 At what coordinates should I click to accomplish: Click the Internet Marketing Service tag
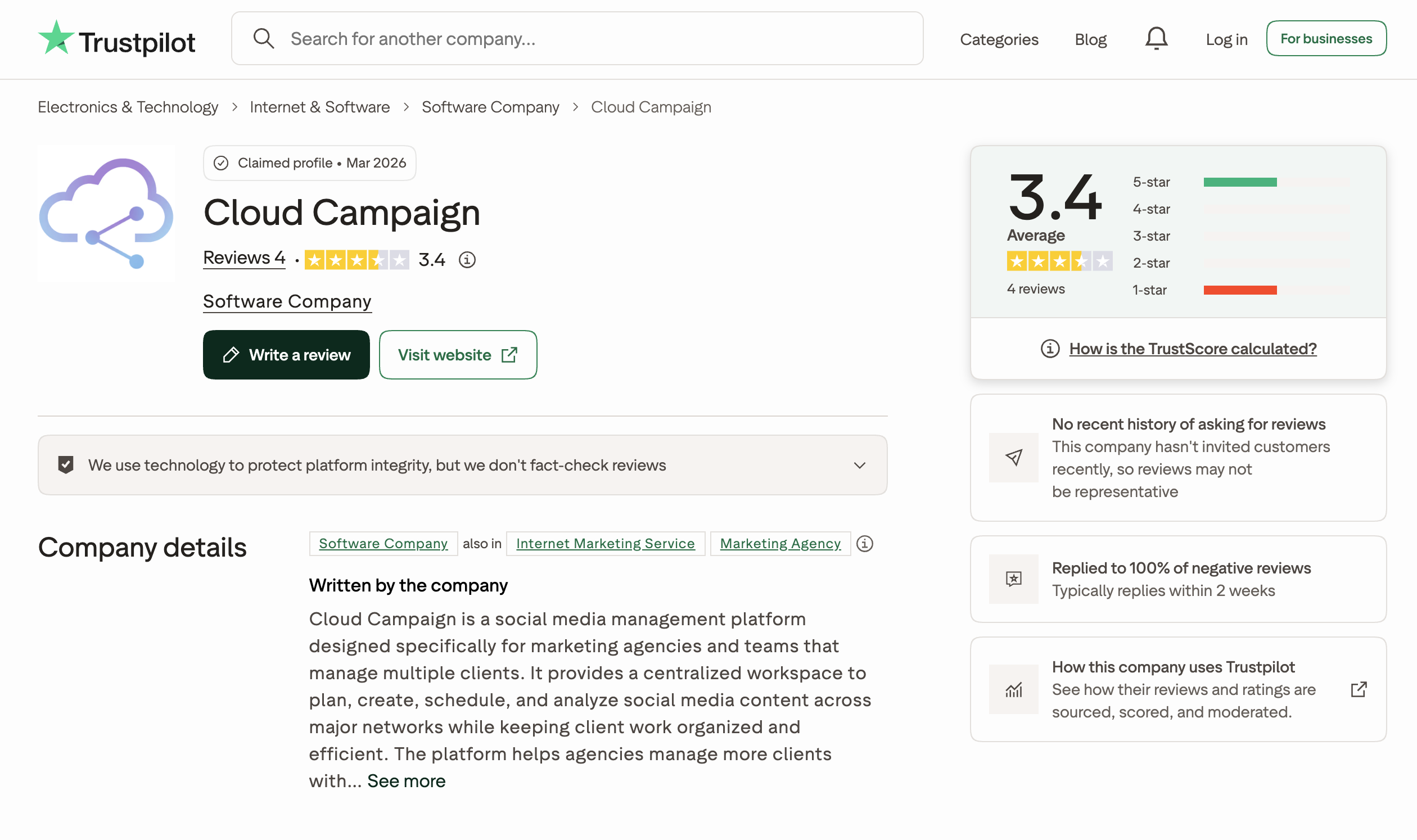[x=605, y=543]
